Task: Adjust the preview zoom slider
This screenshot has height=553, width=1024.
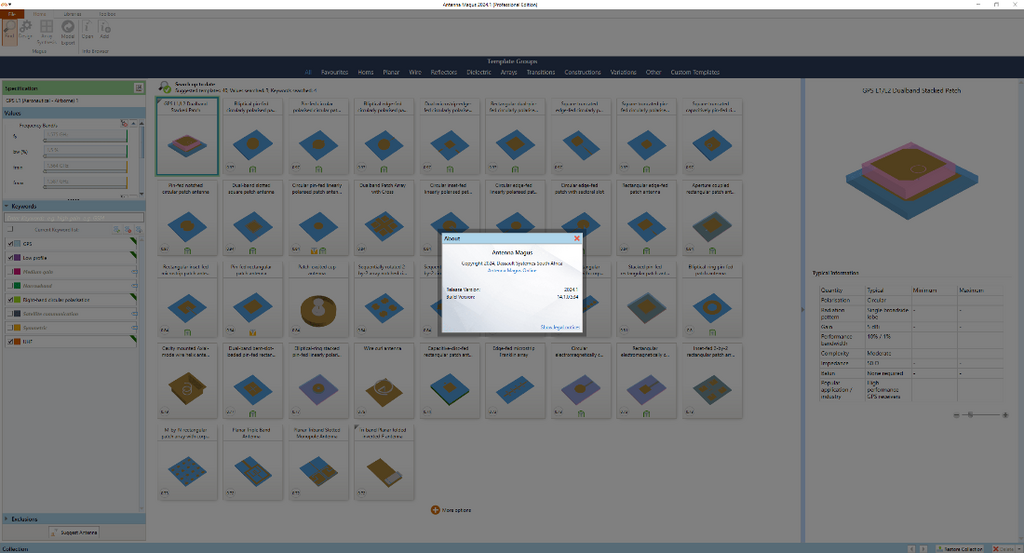Action: coord(981,415)
